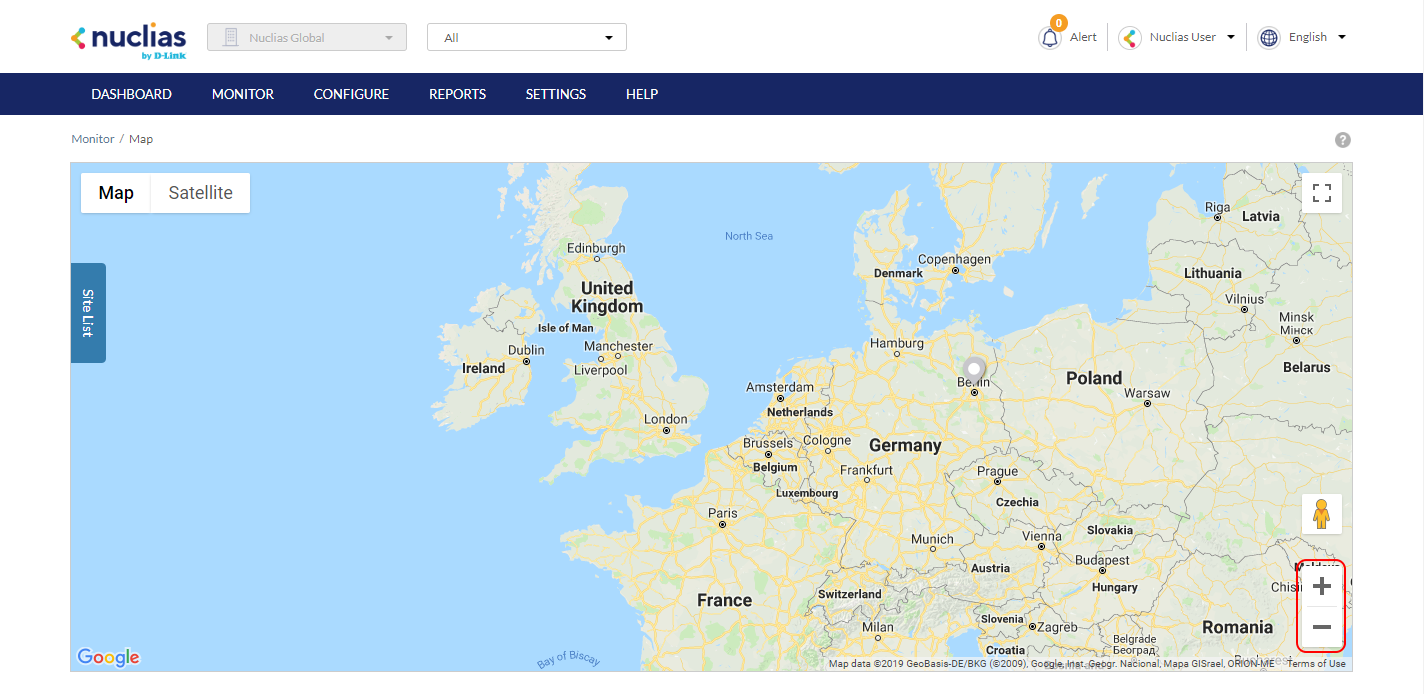Open the CONFIGURE menu

pos(351,94)
